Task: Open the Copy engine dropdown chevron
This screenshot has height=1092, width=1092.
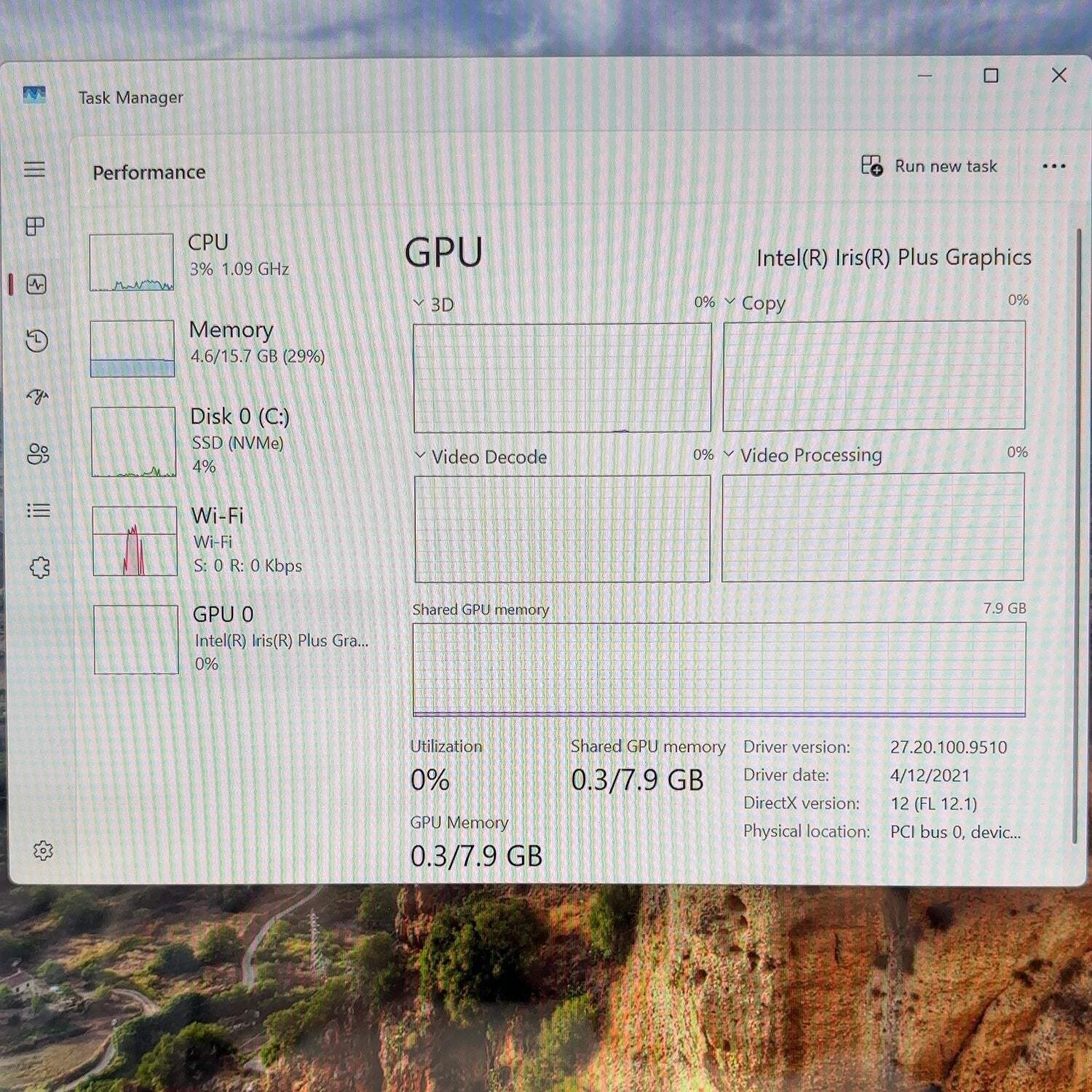Action: pos(730,301)
